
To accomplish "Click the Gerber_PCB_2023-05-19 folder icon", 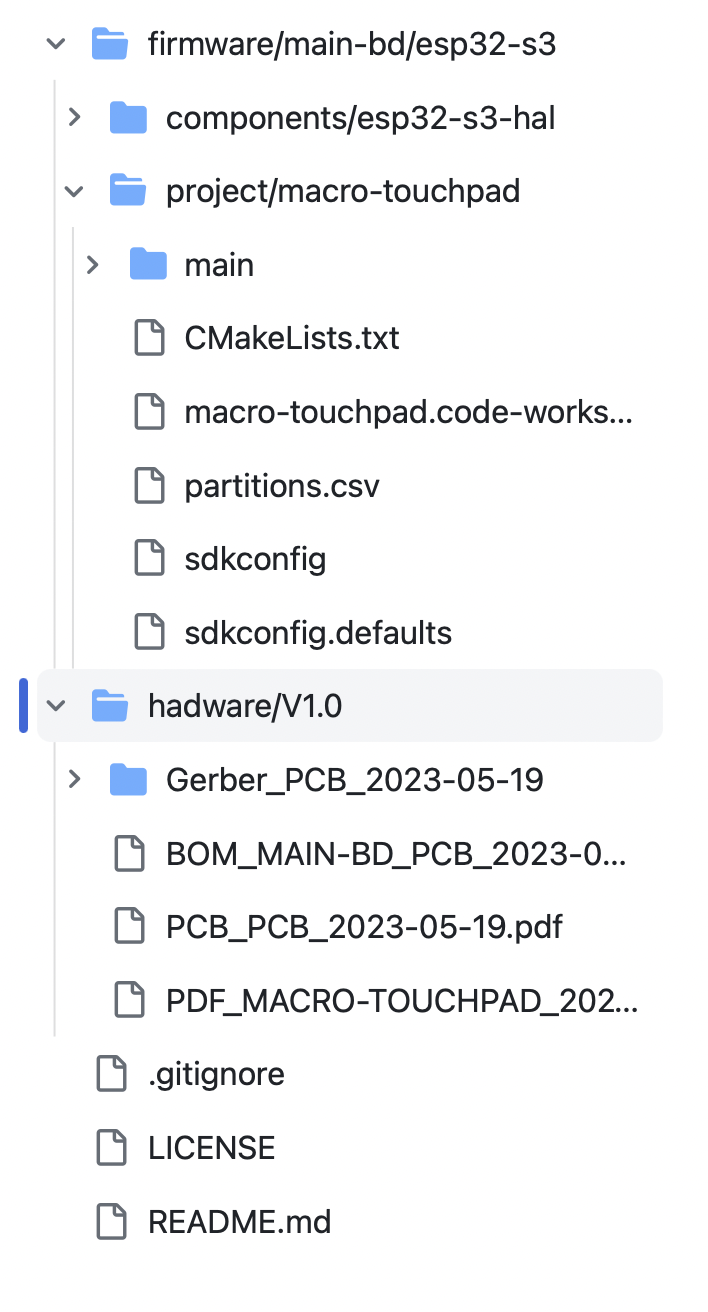I will tap(129, 779).
